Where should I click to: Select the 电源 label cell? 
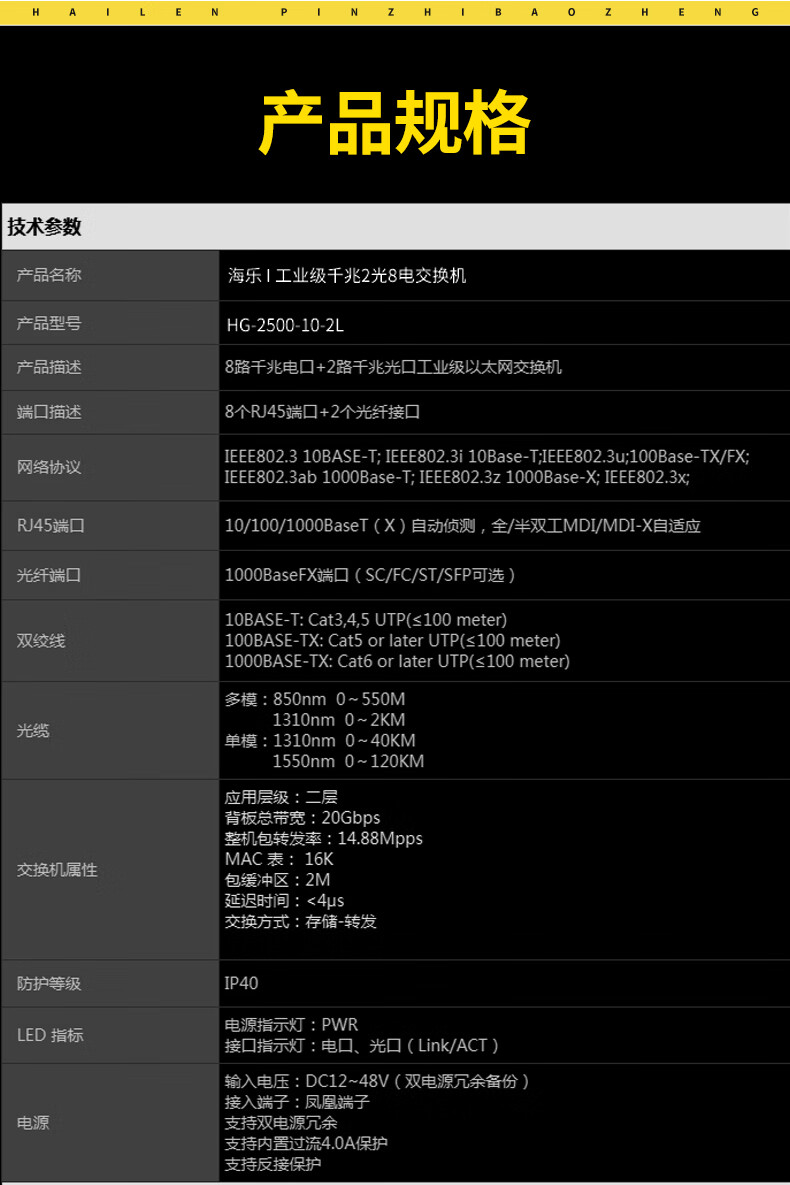110,1123
